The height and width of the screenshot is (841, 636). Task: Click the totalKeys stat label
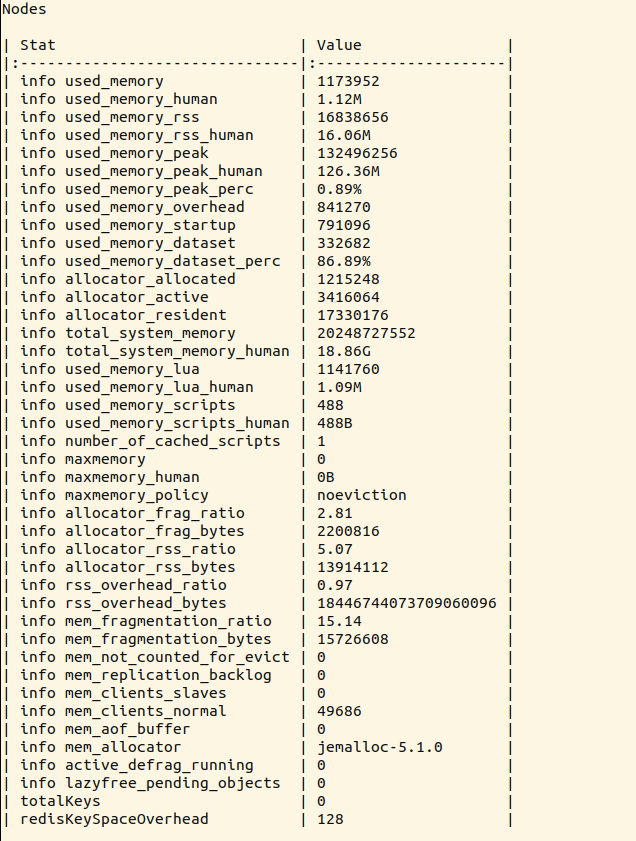(60, 801)
